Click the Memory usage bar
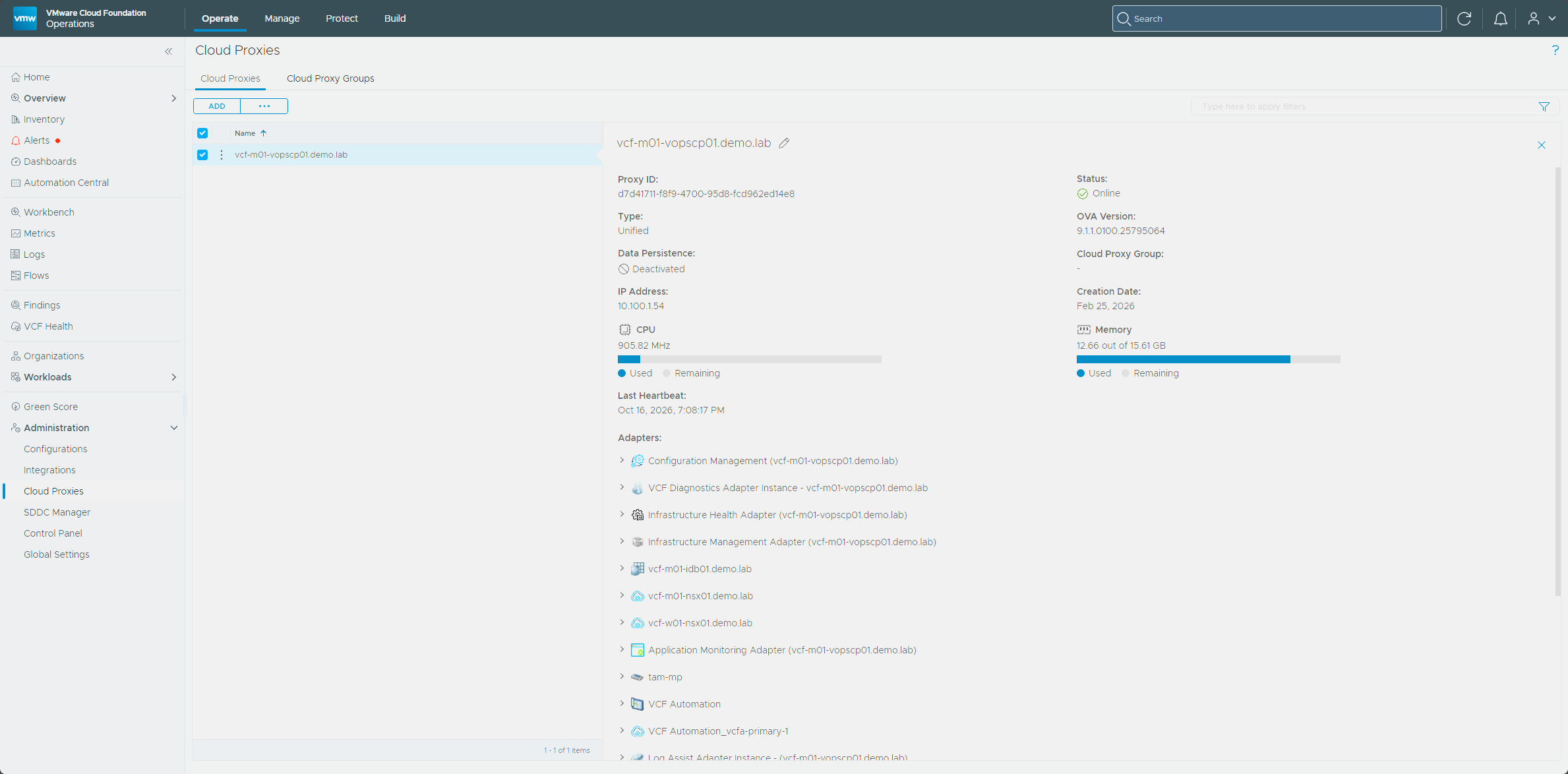This screenshot has width=1568, height=774. [x=1209, y=359]
